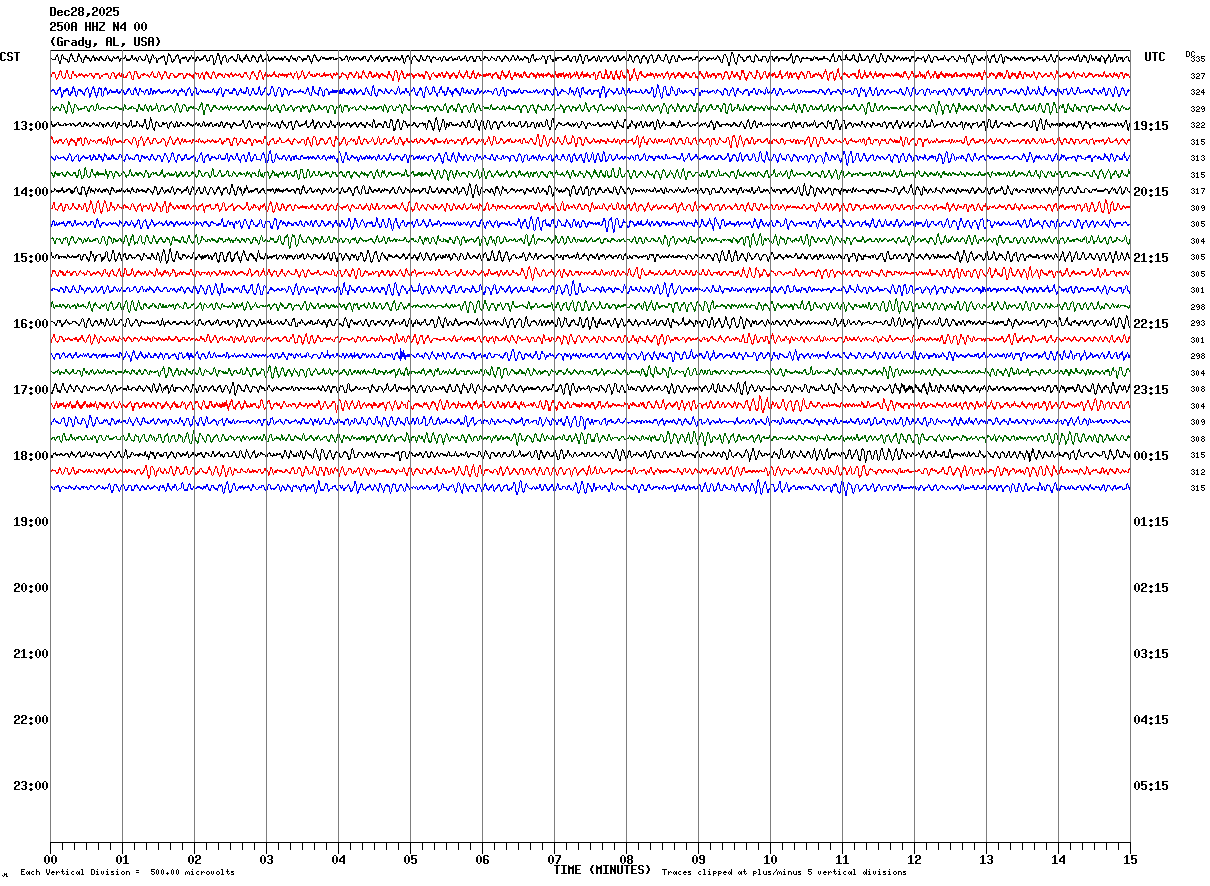Click the Each Vertical Division 500.00 microvolts note
The image size is (1210, 886).
(x=127, y=873)
